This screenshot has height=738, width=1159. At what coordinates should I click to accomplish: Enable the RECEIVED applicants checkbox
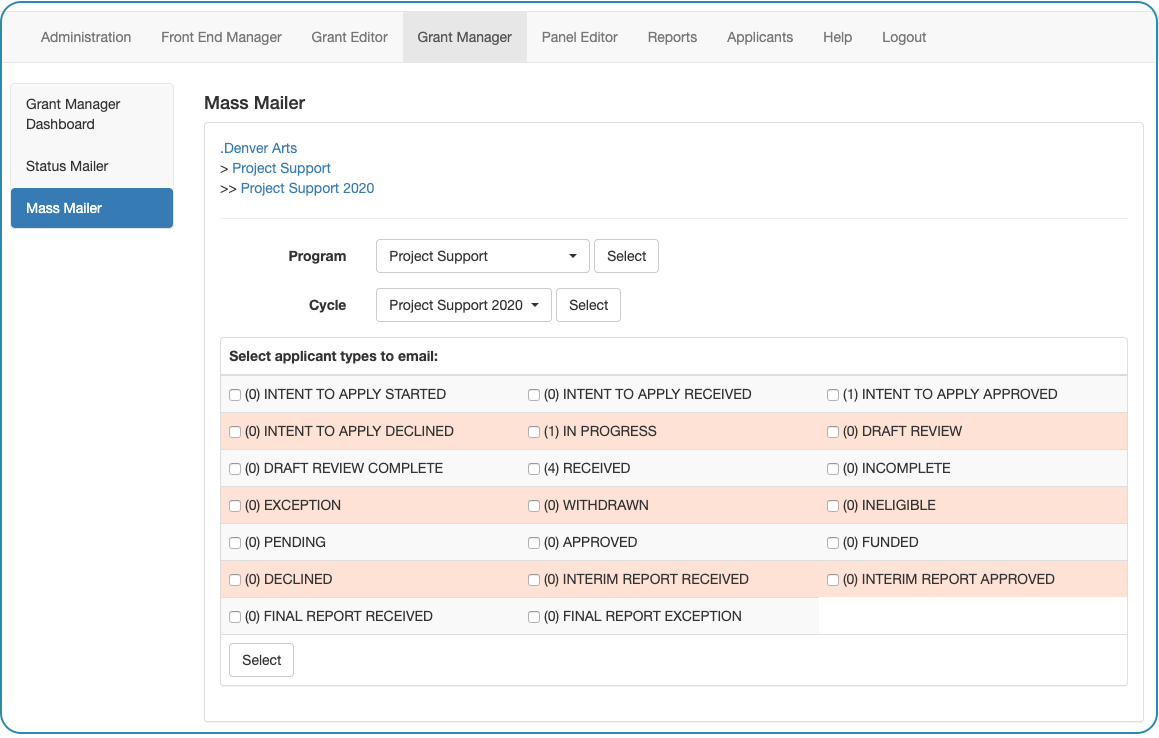(534, 469)
